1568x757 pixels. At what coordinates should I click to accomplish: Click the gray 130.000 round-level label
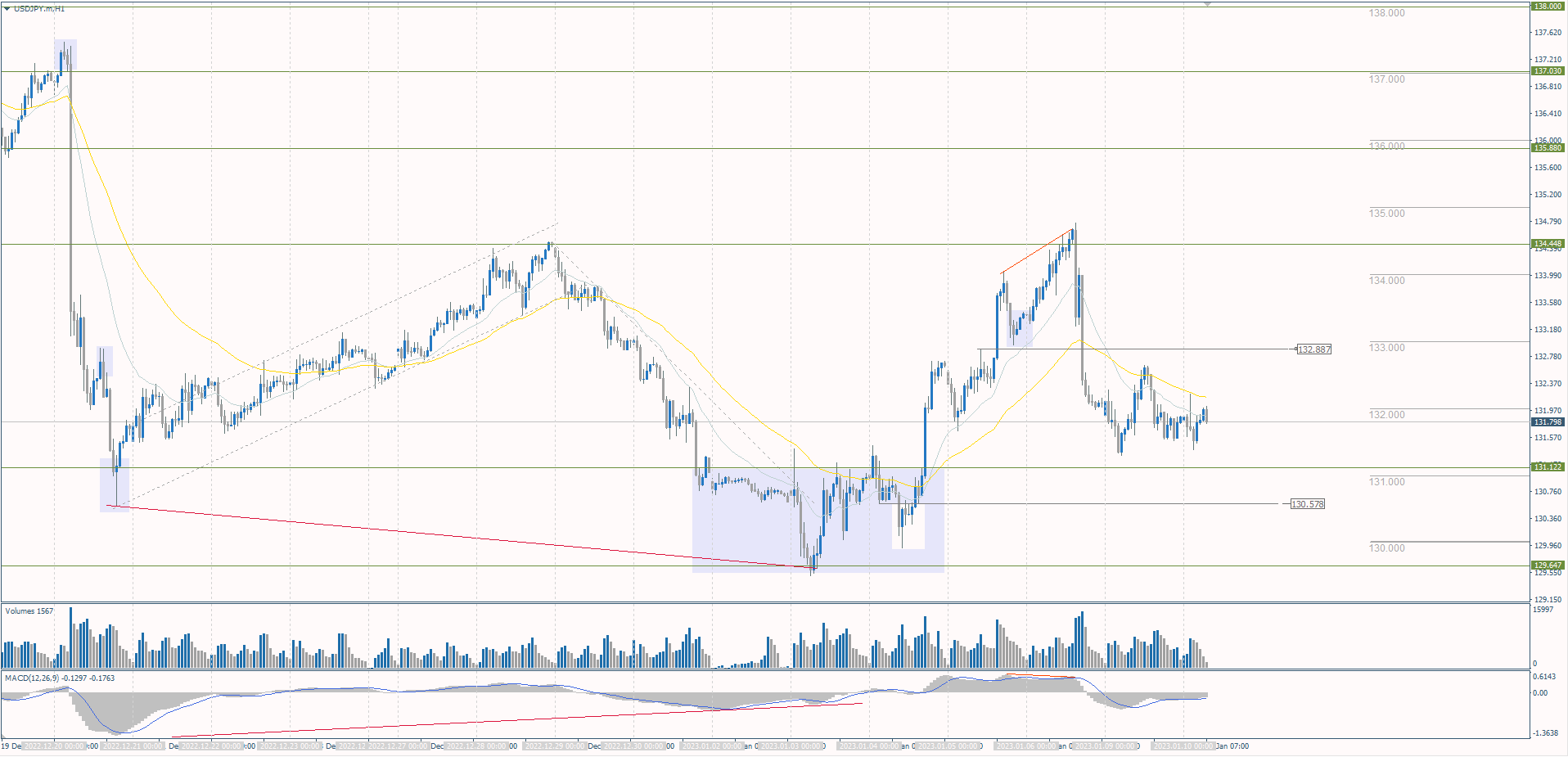(x=1386, y=548)
